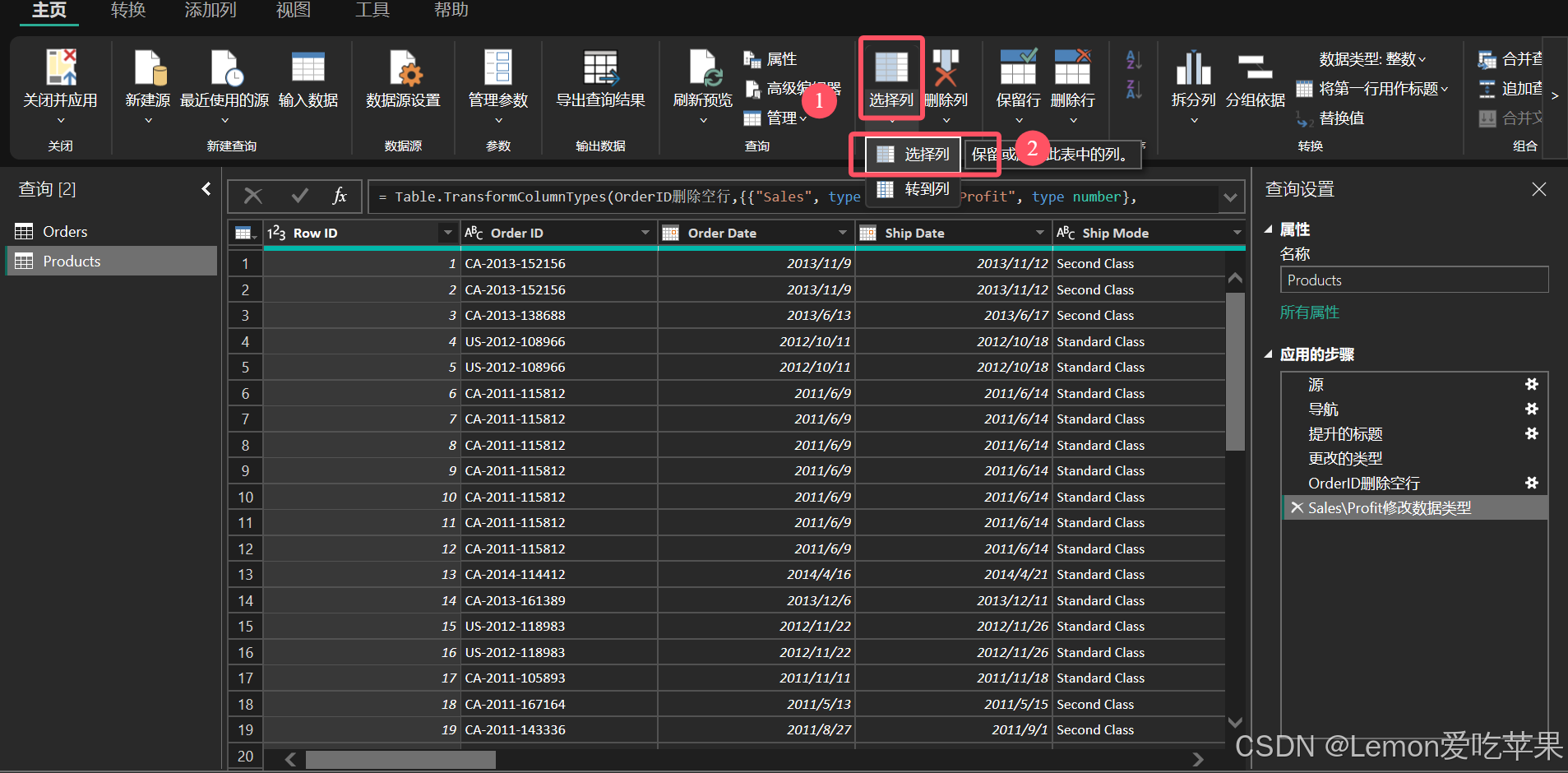Click Replace Values (替换值)
Viewport: 1568px width, 773px height.
click(1330, 118)
